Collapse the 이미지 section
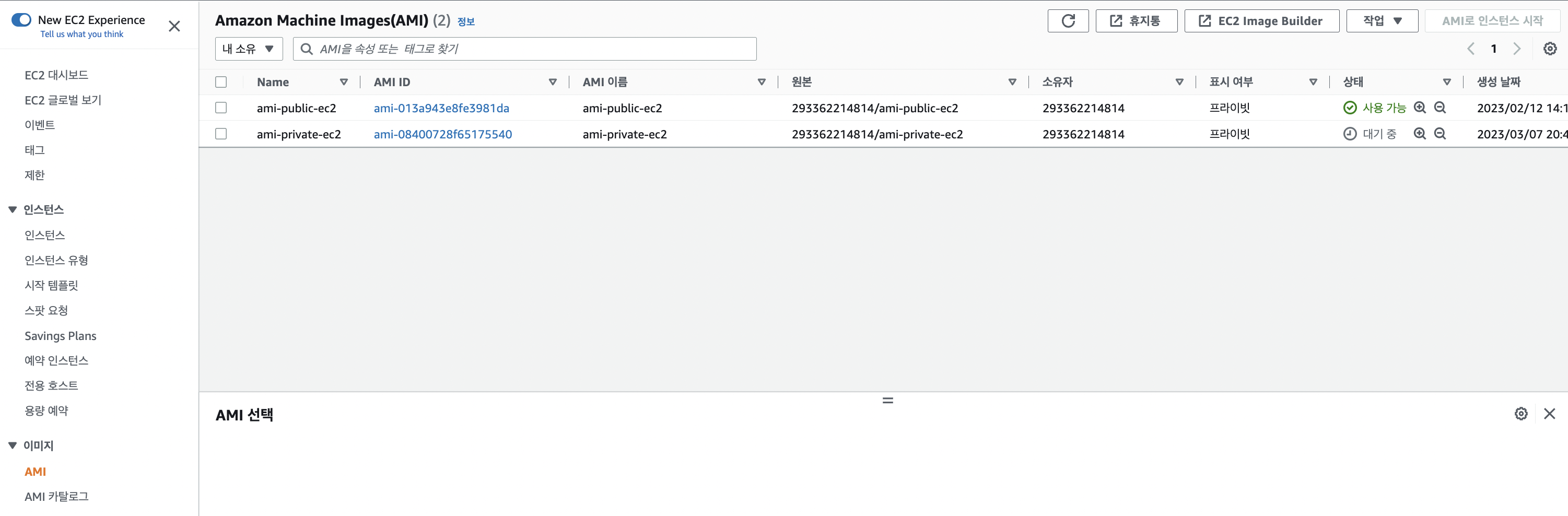 (12, 446)
